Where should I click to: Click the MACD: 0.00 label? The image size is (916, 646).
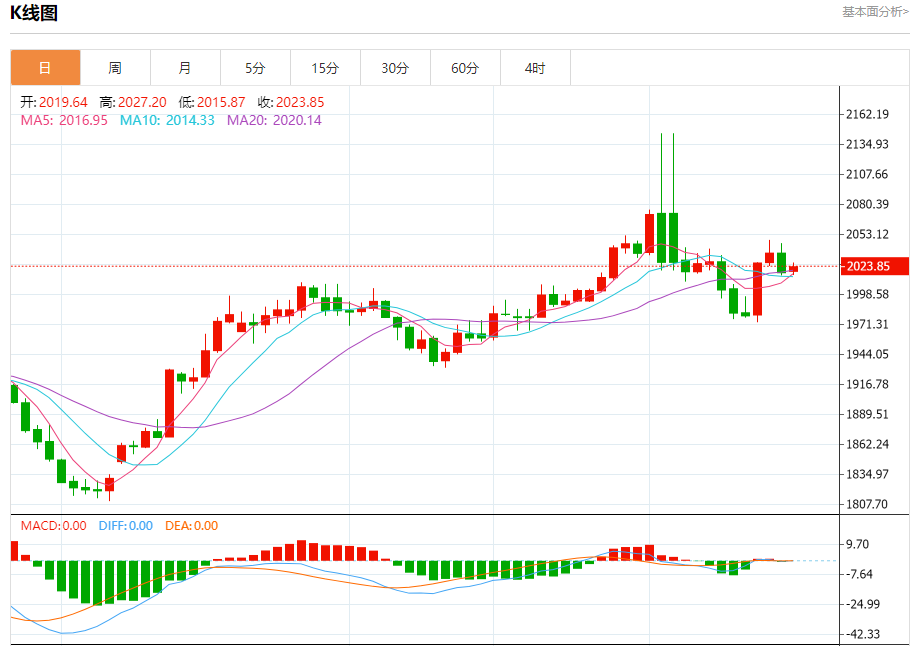pyautogui.click(x=54, y=526)
